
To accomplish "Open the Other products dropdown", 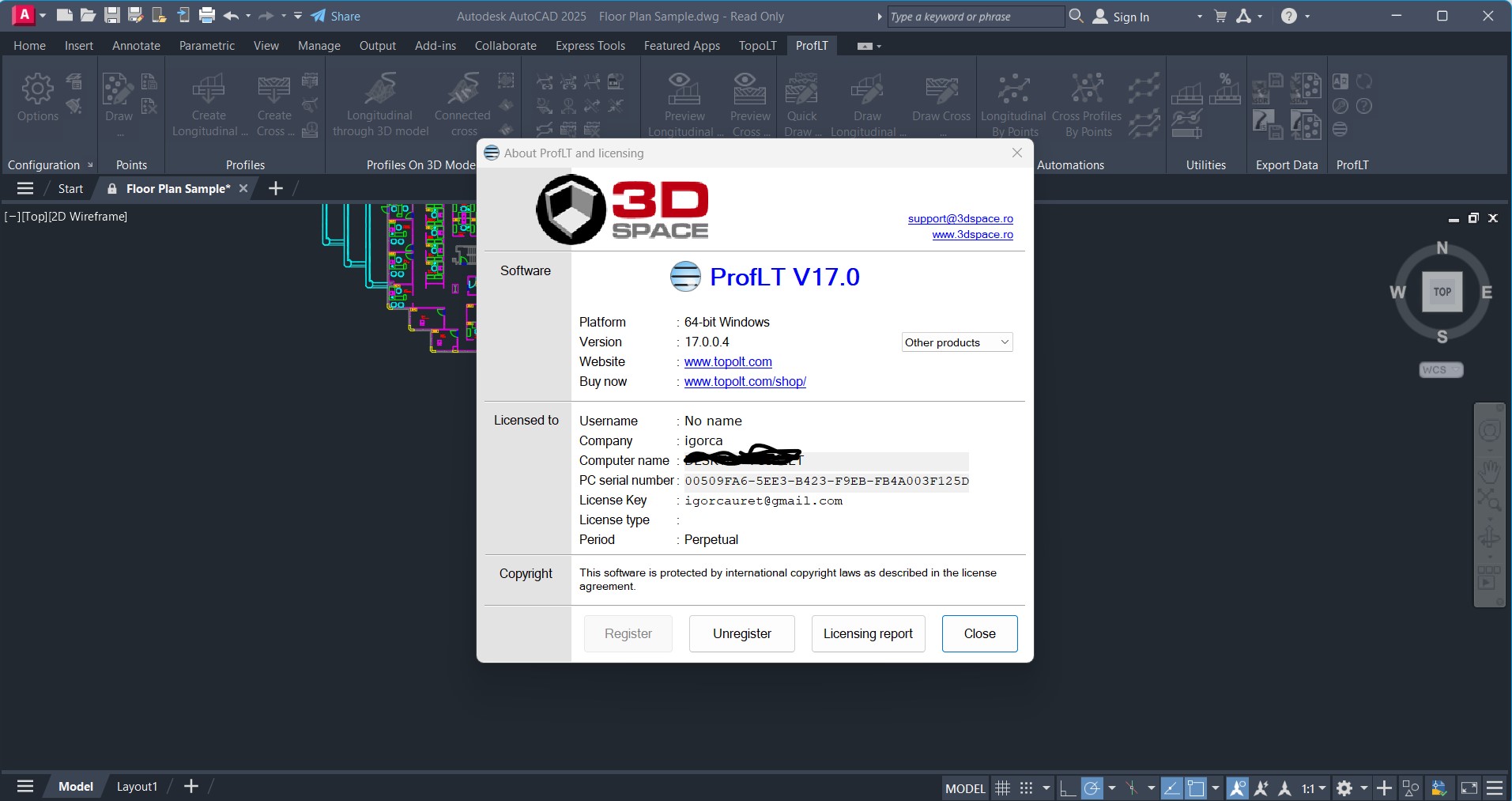I will click(x=957, y=342).
